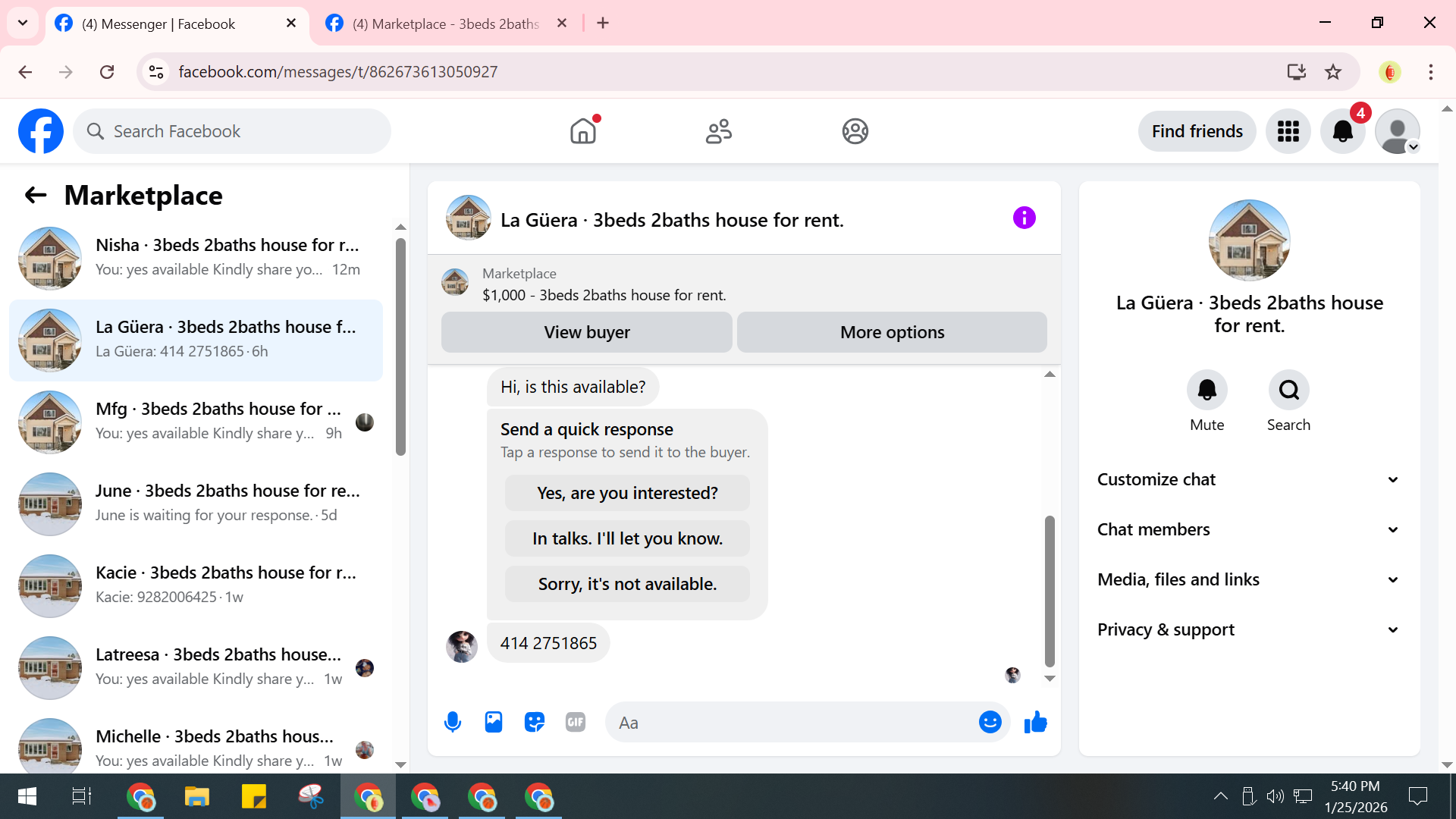This screenshot has height=819, width=1456.
Task: Open Windows Task View
Action: click(x=81, y=796)
